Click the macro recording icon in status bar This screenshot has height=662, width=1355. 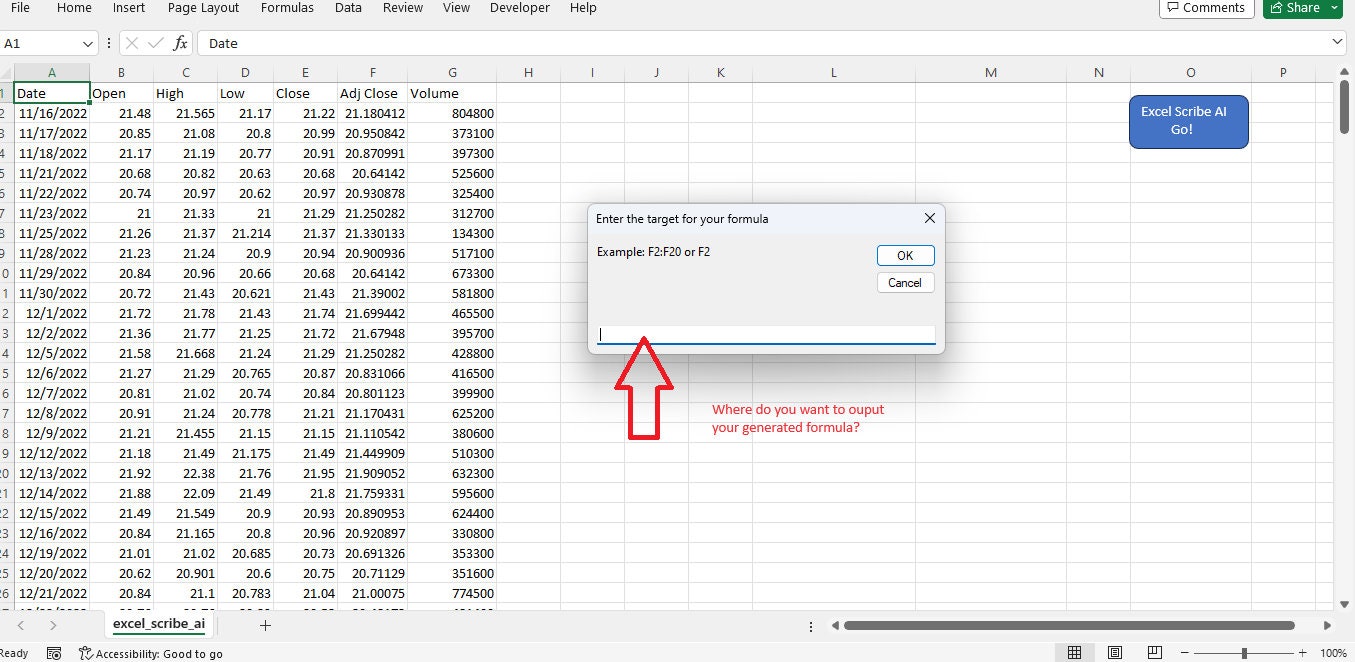53,653
